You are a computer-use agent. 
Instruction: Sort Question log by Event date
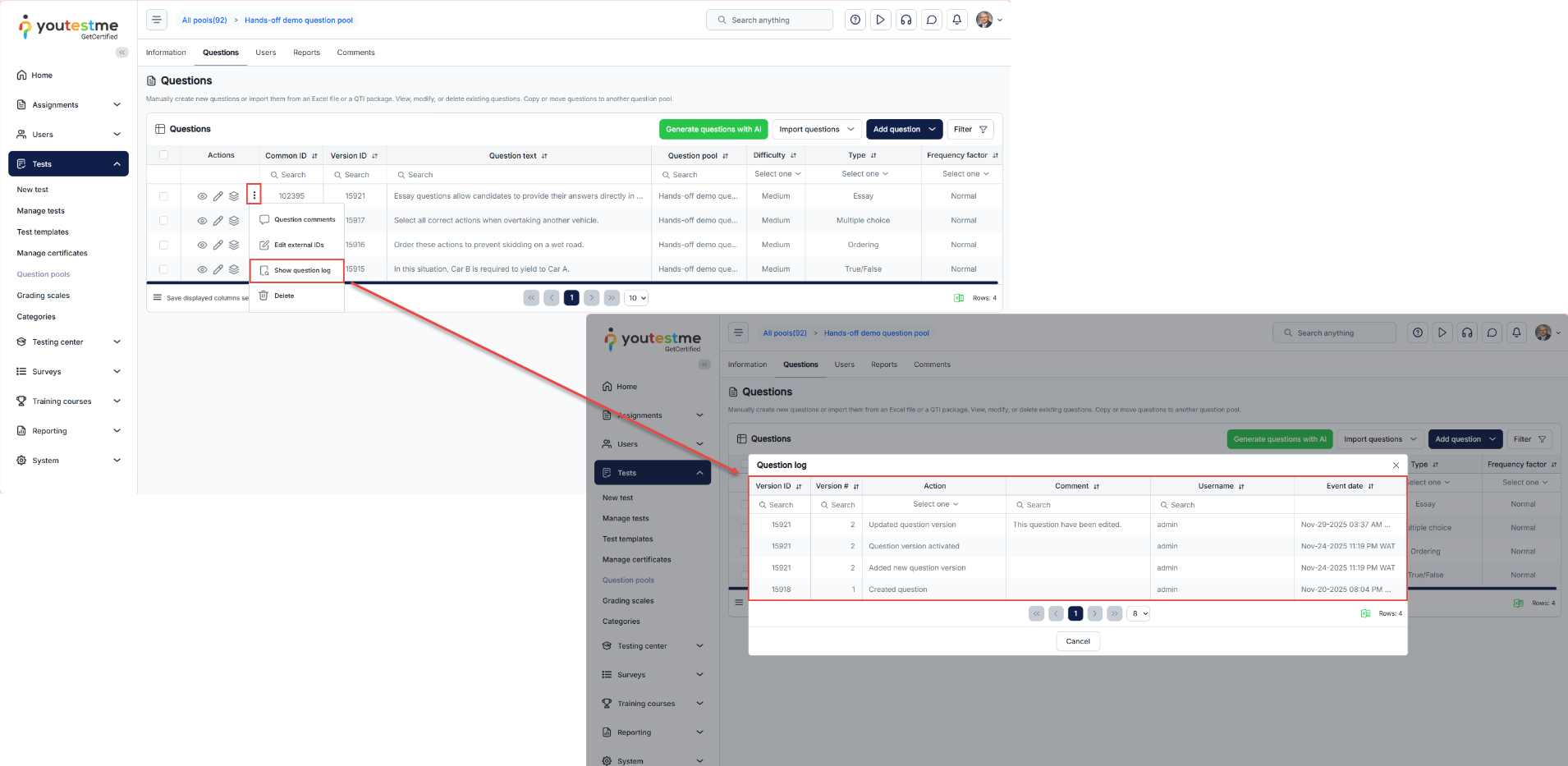[x=1370, y=486]
